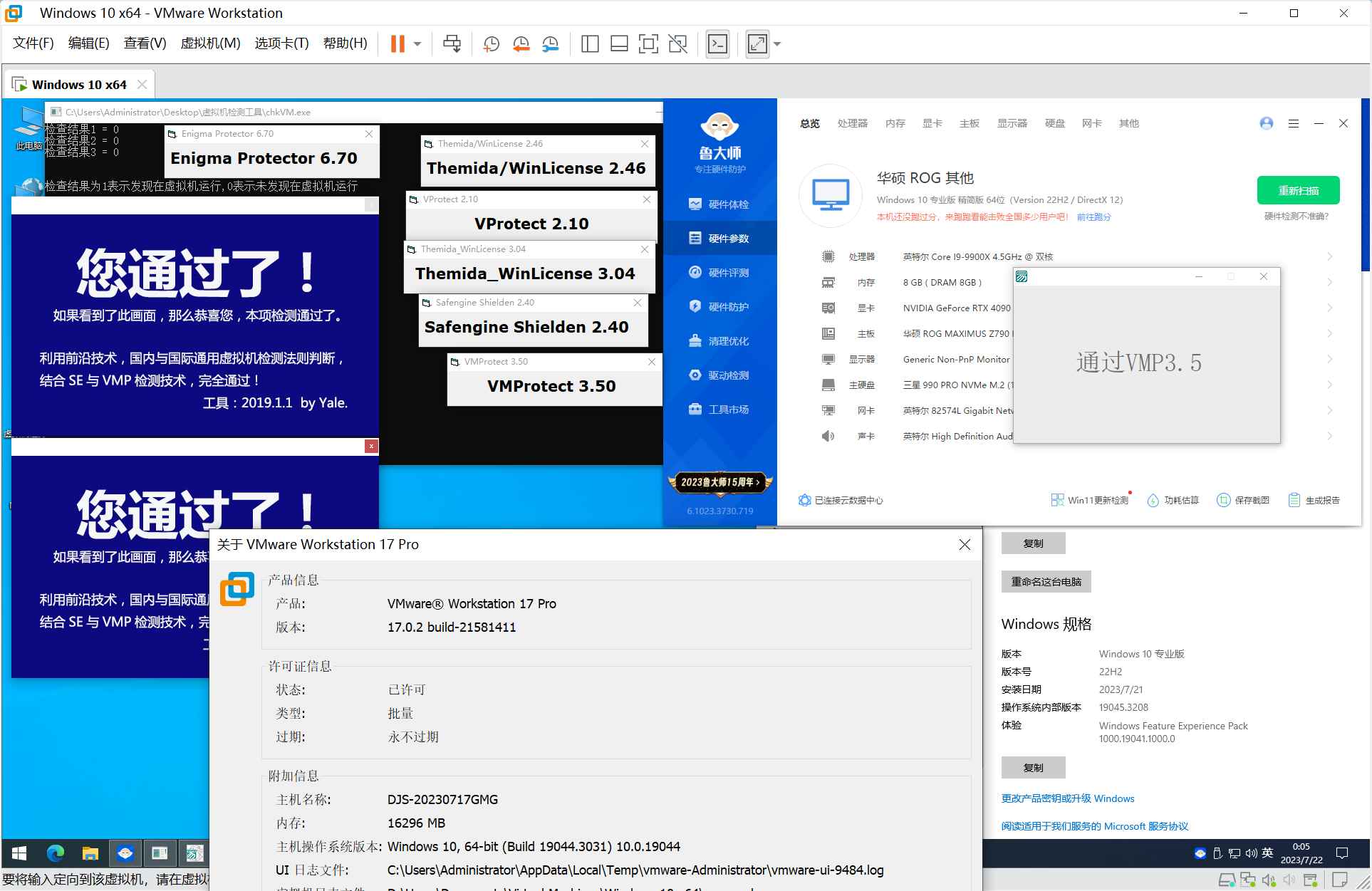
Task: Expand the dropdown next to the pause button
Action: [x=416, y=43]
